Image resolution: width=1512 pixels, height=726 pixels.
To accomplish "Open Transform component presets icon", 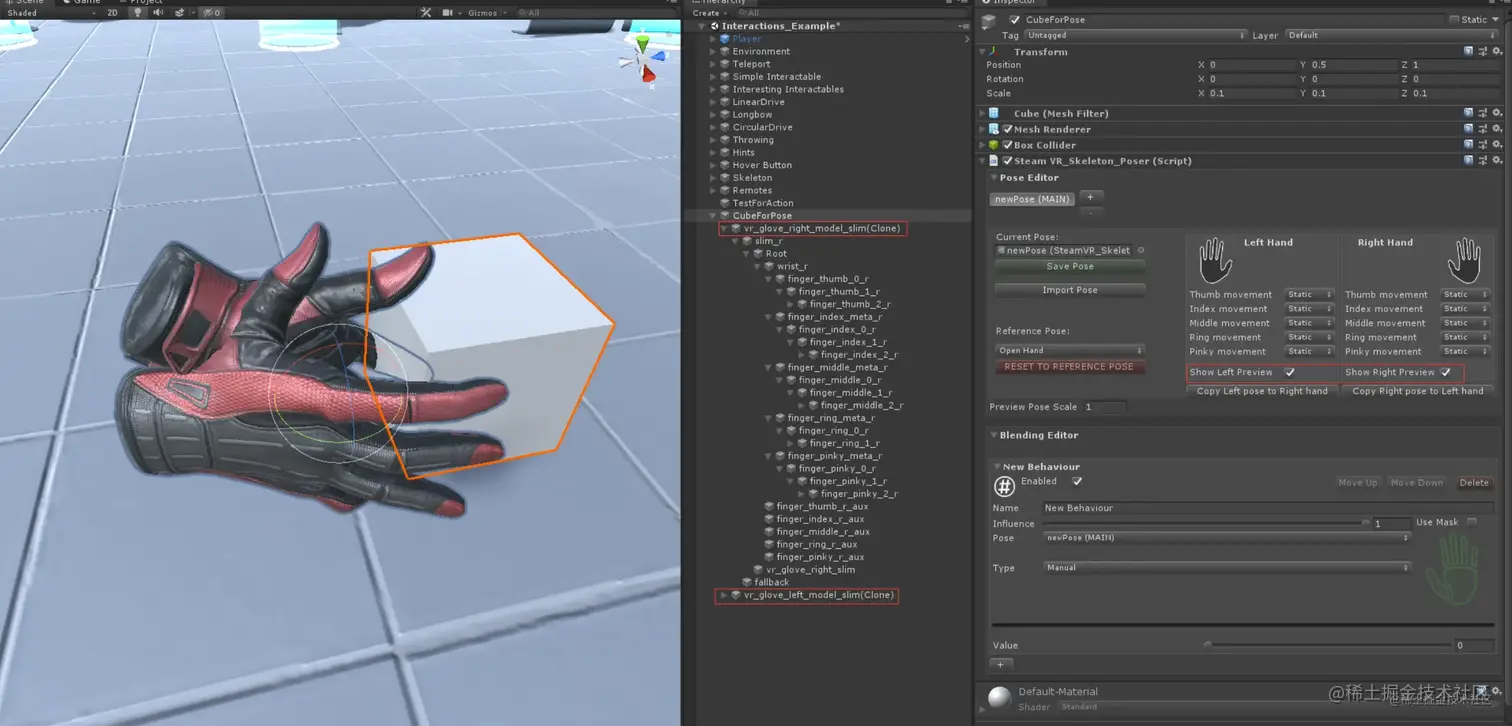I will click(x=1482, y=51).
